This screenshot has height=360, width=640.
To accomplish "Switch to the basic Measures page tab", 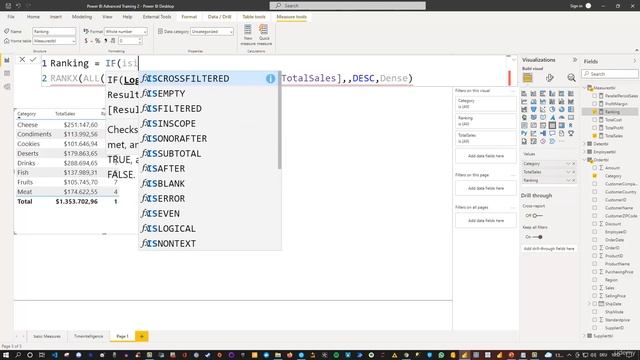I will point(47,336).
